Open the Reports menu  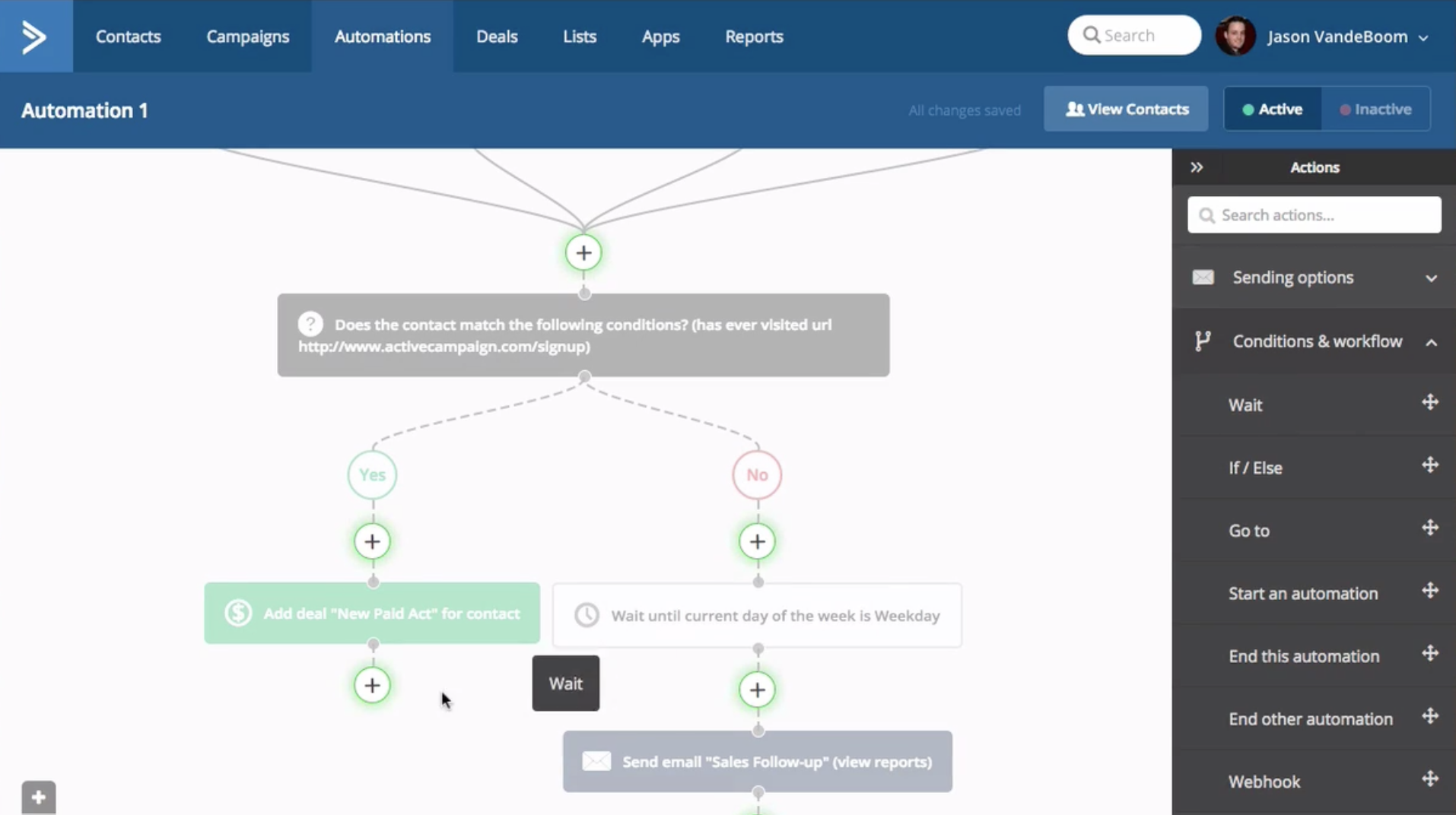click(753, 36)
